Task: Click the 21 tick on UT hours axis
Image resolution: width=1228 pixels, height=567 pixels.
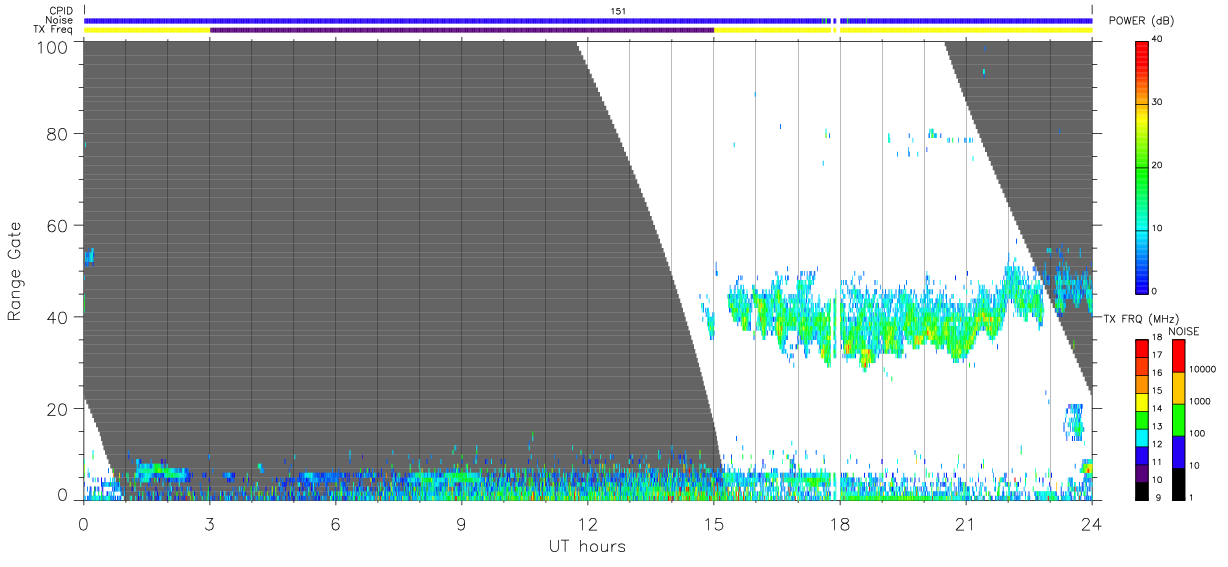Action: click(965, 523)
